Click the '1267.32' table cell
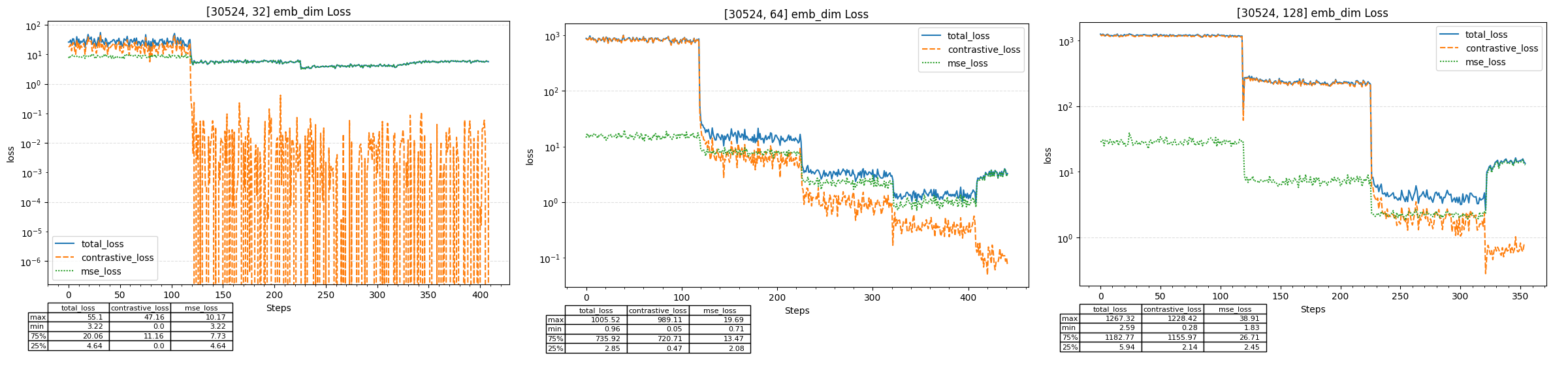 (1110, 318)
